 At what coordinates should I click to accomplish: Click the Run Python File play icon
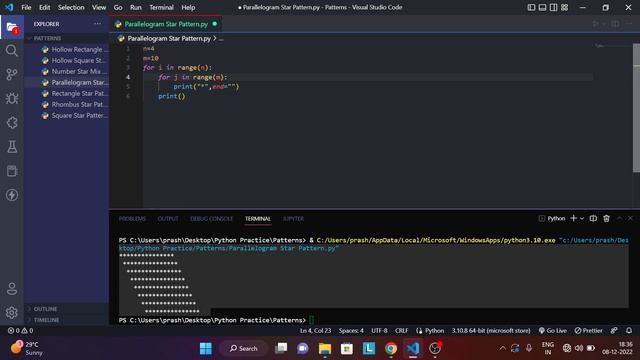[596, 24]
